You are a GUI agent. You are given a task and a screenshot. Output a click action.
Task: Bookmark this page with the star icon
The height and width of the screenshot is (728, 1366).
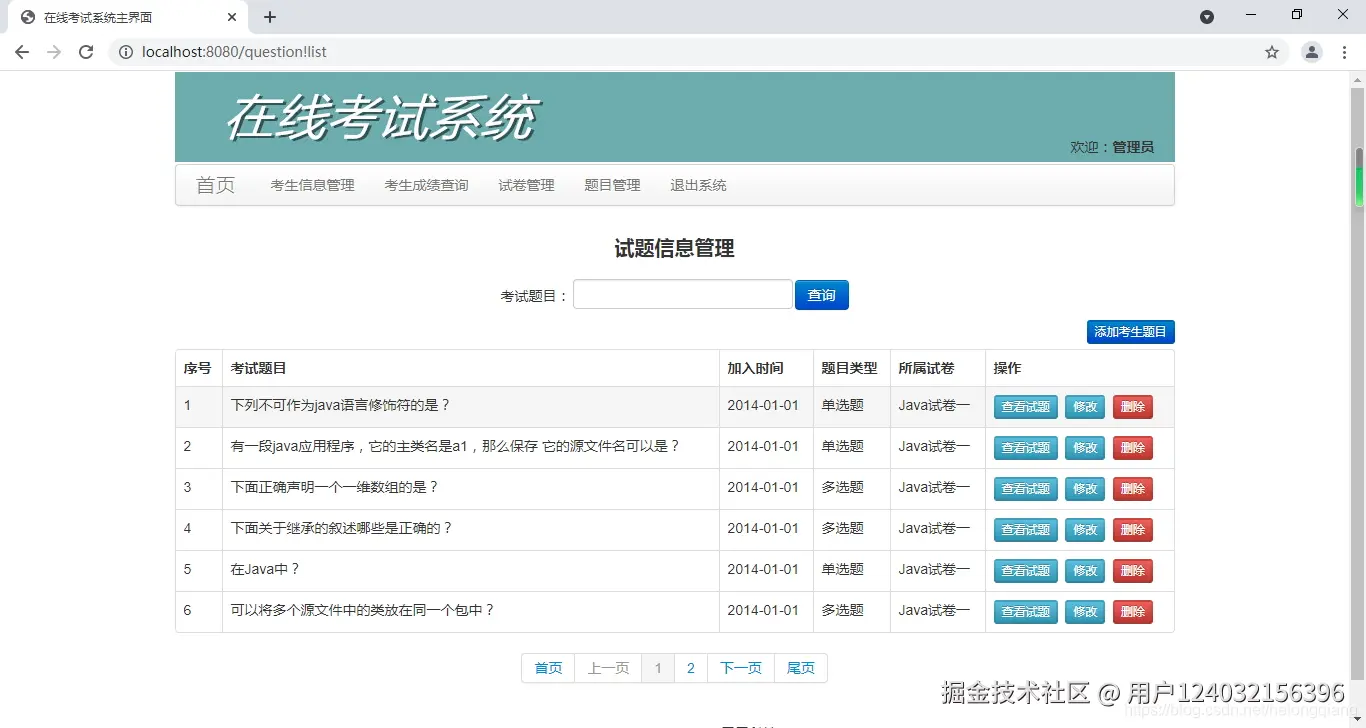point(1272,52)
